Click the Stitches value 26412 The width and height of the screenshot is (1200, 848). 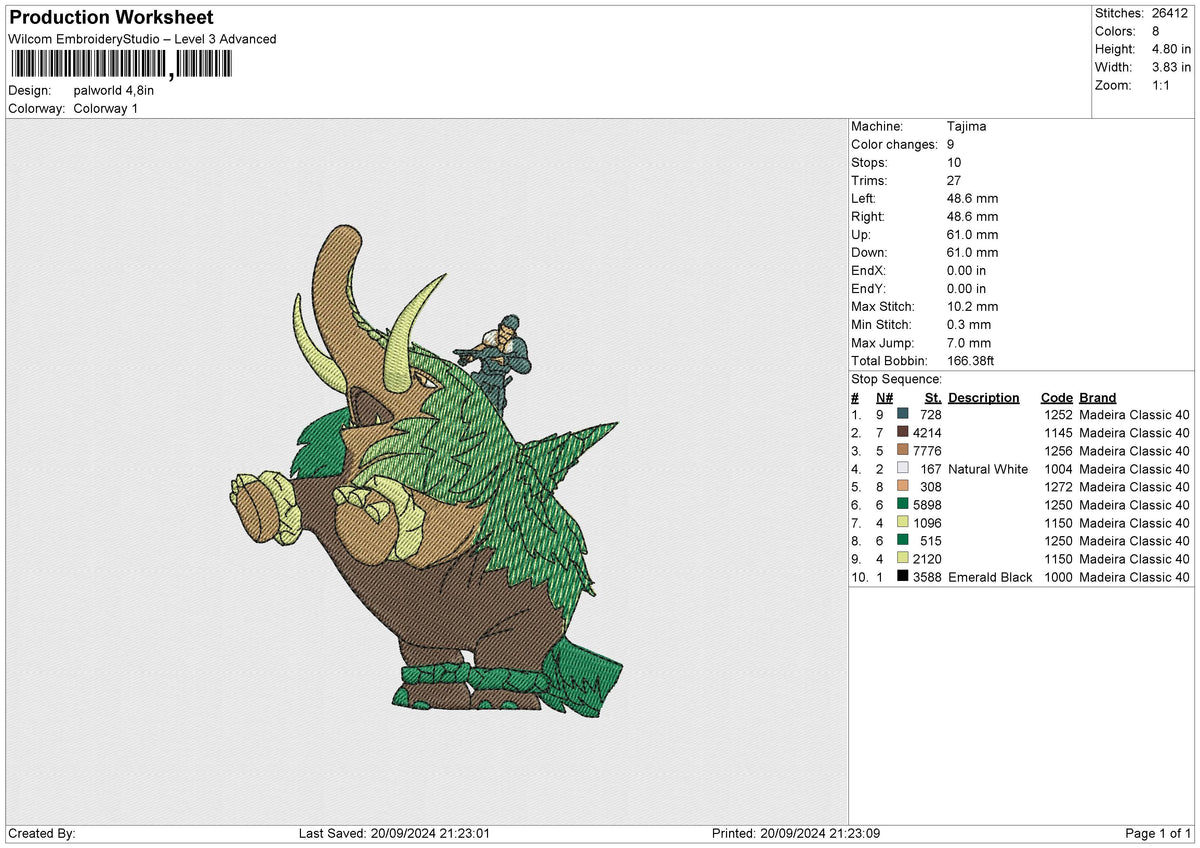(1170, 13)
